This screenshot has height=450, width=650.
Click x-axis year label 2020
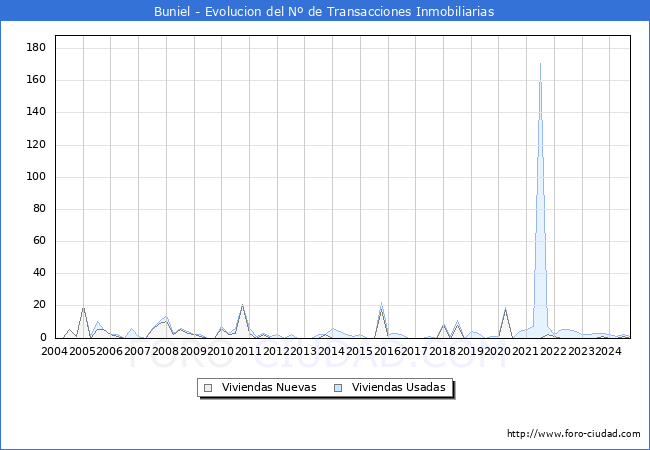(498, 351)
